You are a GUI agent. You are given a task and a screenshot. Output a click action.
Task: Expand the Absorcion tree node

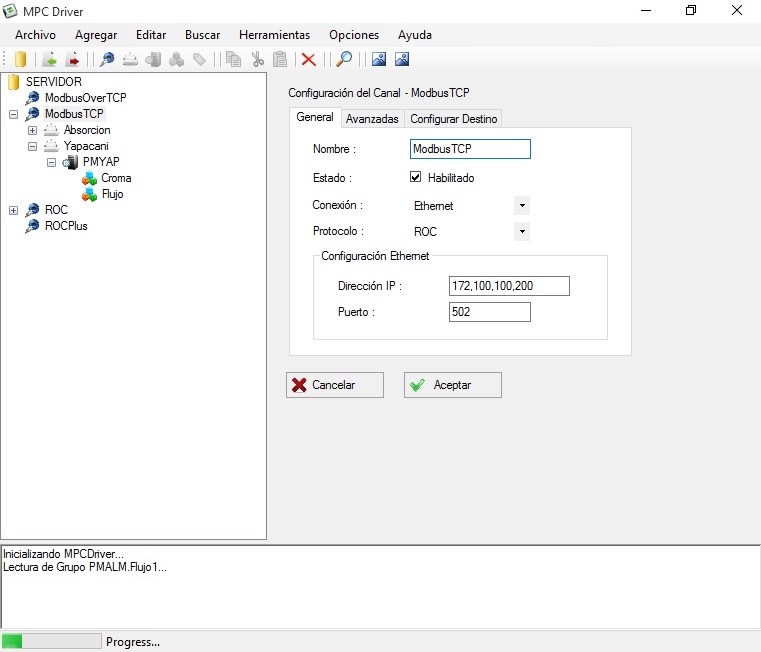[x=33, y=130]
